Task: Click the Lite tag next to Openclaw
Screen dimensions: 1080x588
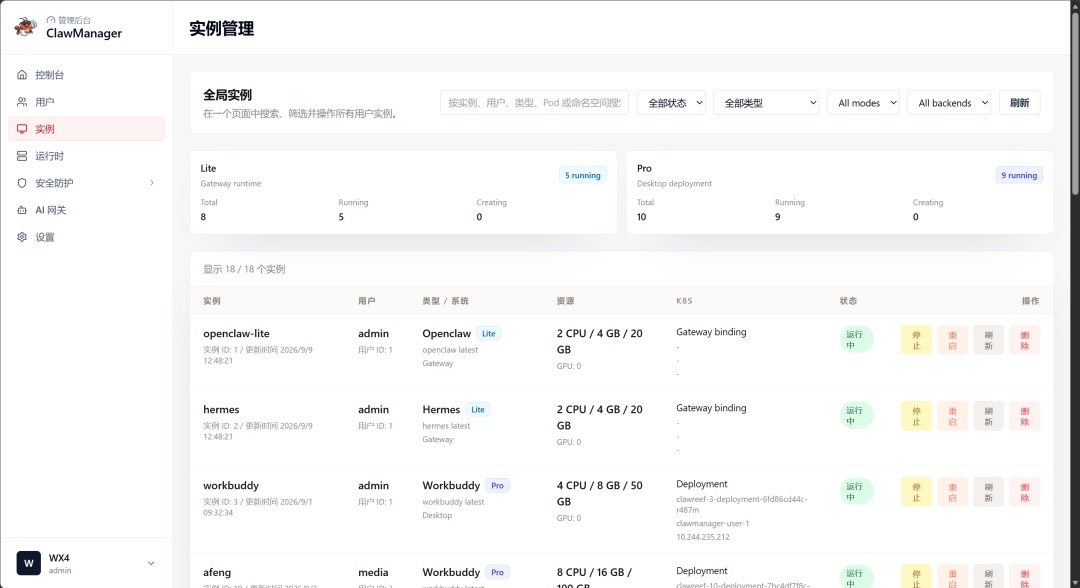Action: 488,333
